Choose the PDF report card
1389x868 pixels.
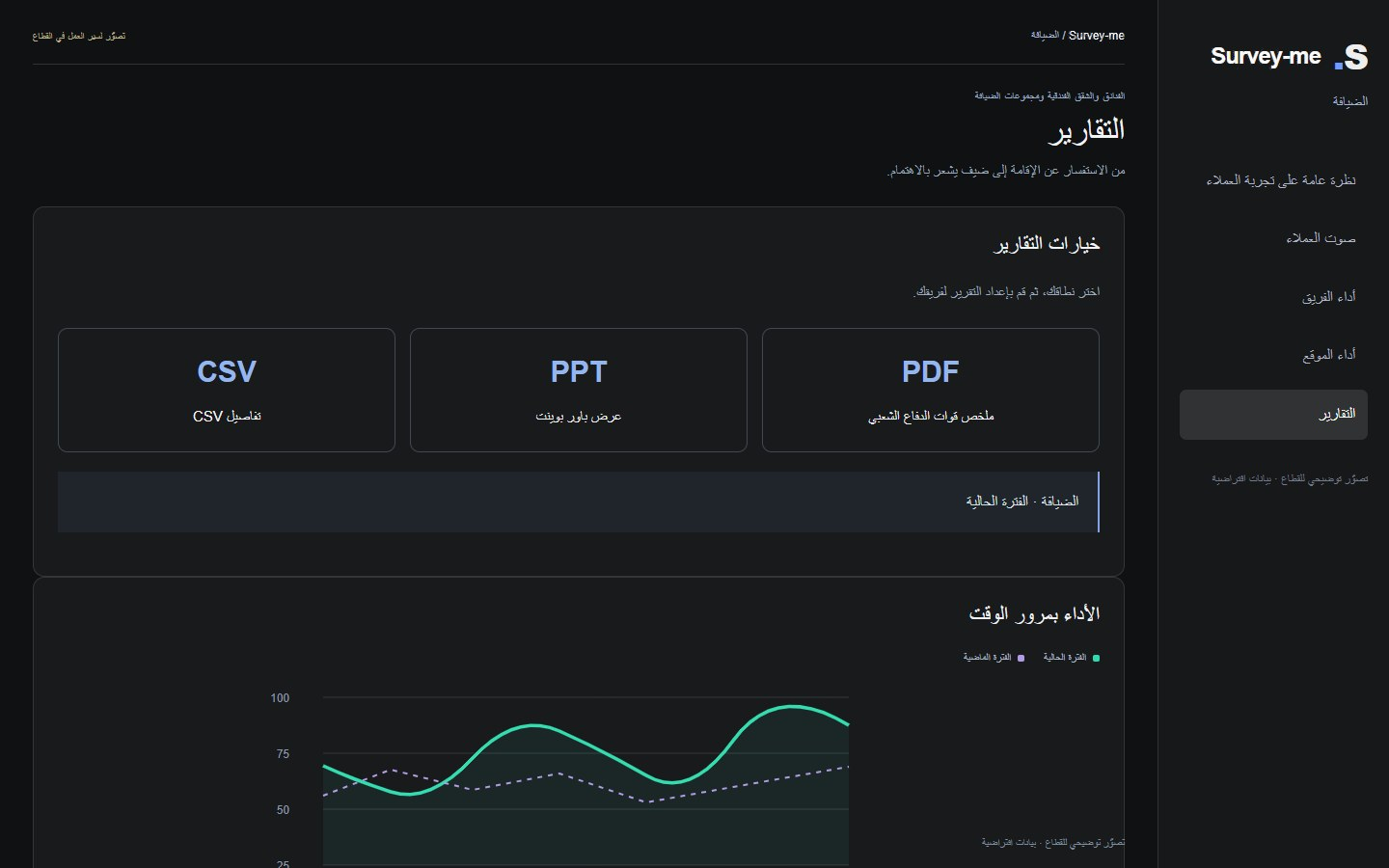(x=931, y=390)
